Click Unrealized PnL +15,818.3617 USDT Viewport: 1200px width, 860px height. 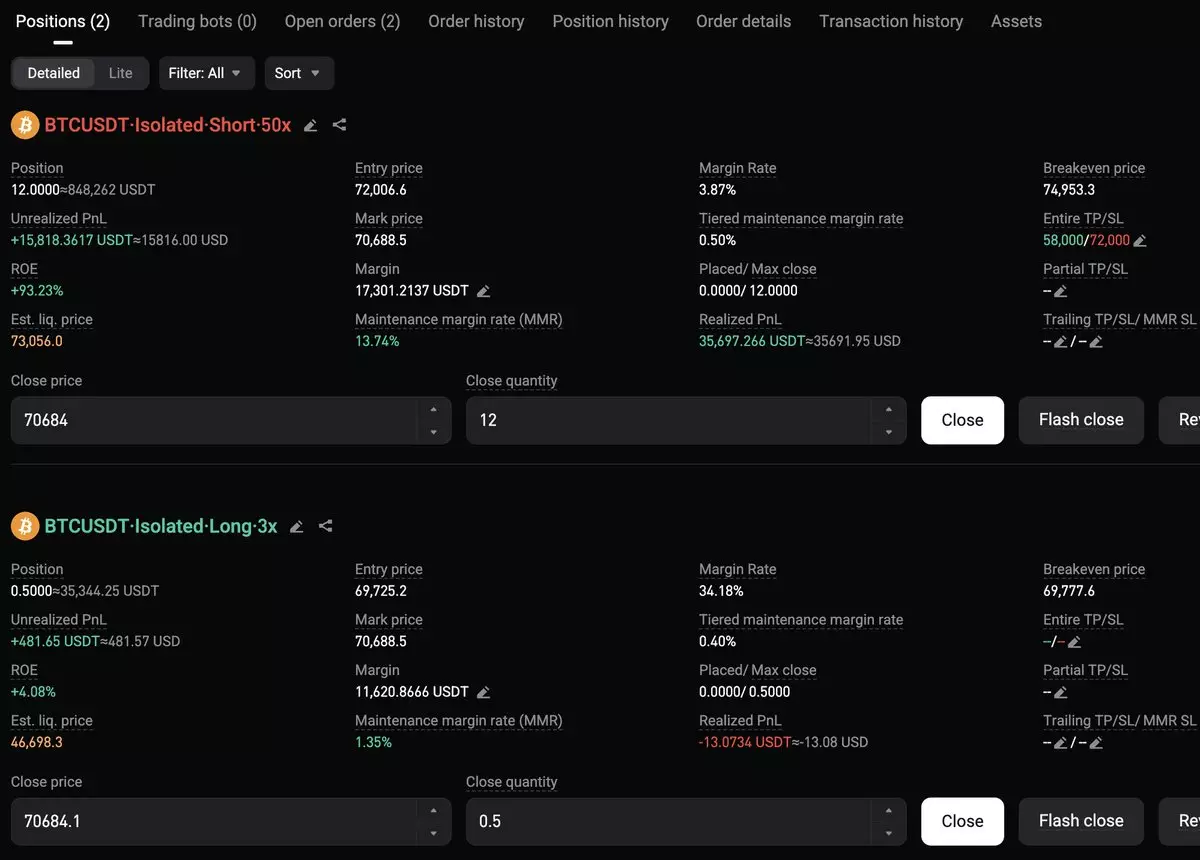[71, 240]
